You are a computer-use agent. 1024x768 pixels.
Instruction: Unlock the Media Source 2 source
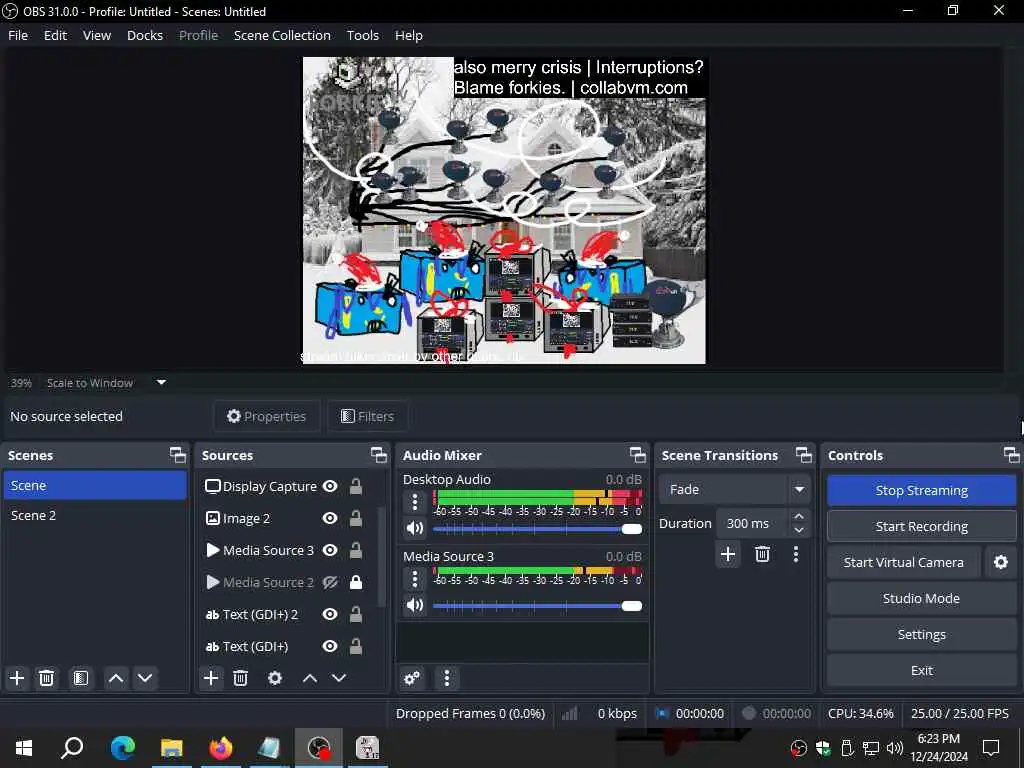pyautogui.click(x=356, y=583)
